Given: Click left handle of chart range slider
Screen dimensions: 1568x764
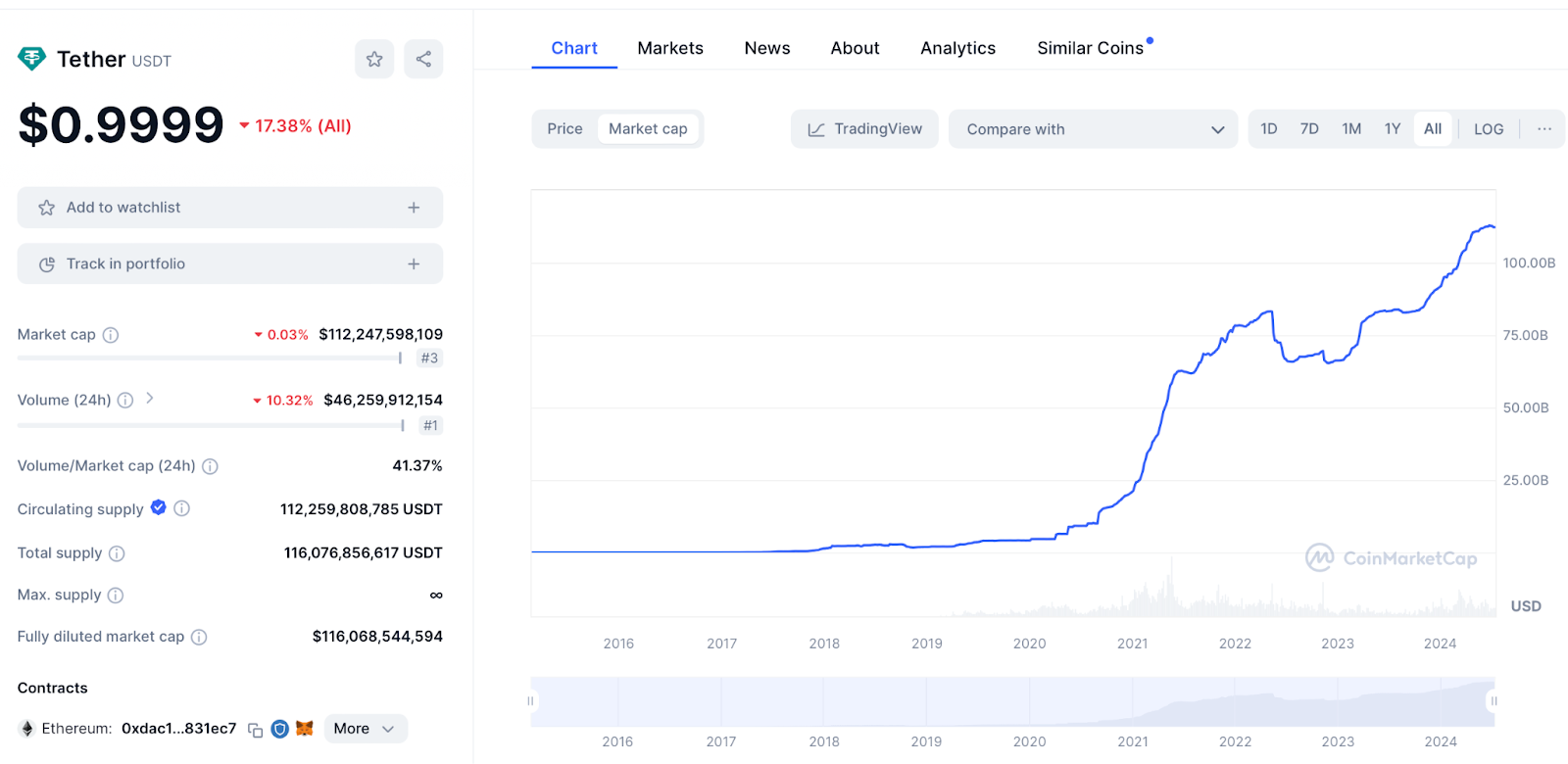Looking at the screenshot, I should pyautogui.click(x=530, y=701).
